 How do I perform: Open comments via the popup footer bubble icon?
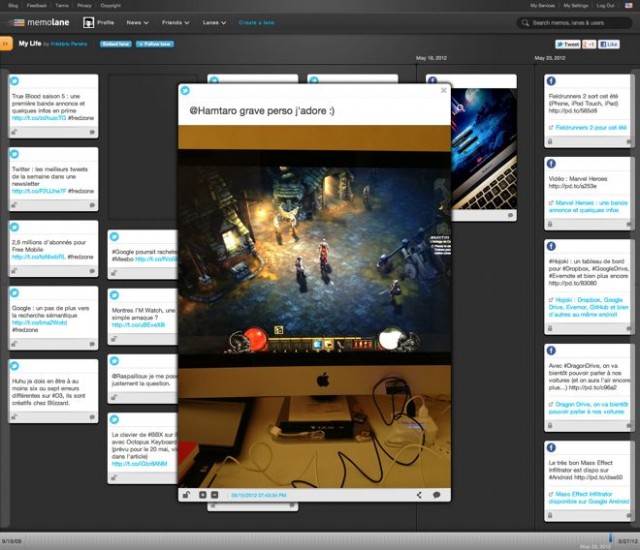pyautogui.click(x=436, y=495)
